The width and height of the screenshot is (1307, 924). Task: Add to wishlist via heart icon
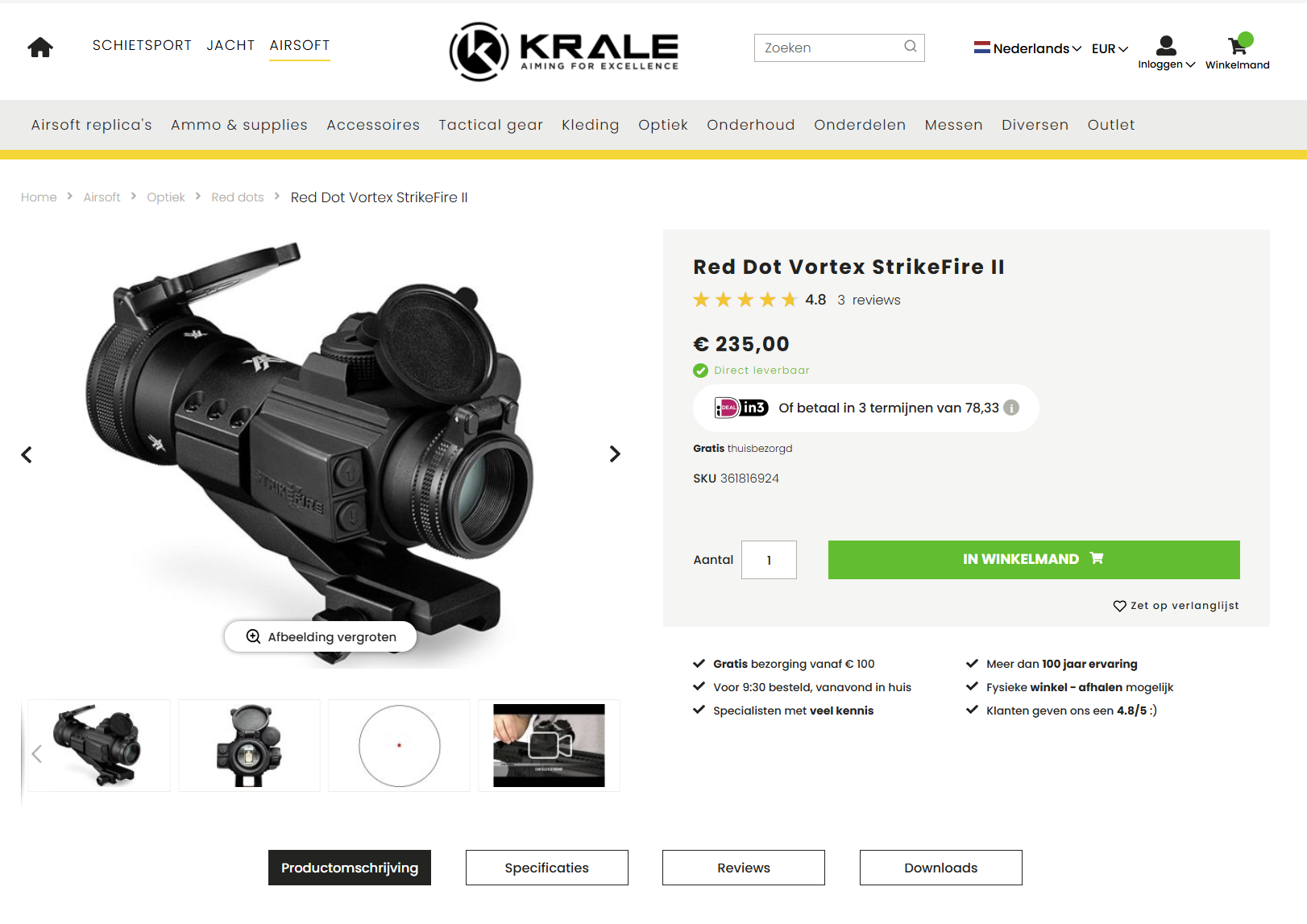[1119, 606]
